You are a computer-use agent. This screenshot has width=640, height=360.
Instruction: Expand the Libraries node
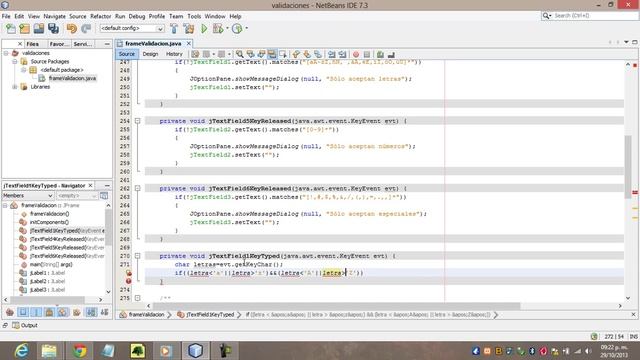click(15, 87)
